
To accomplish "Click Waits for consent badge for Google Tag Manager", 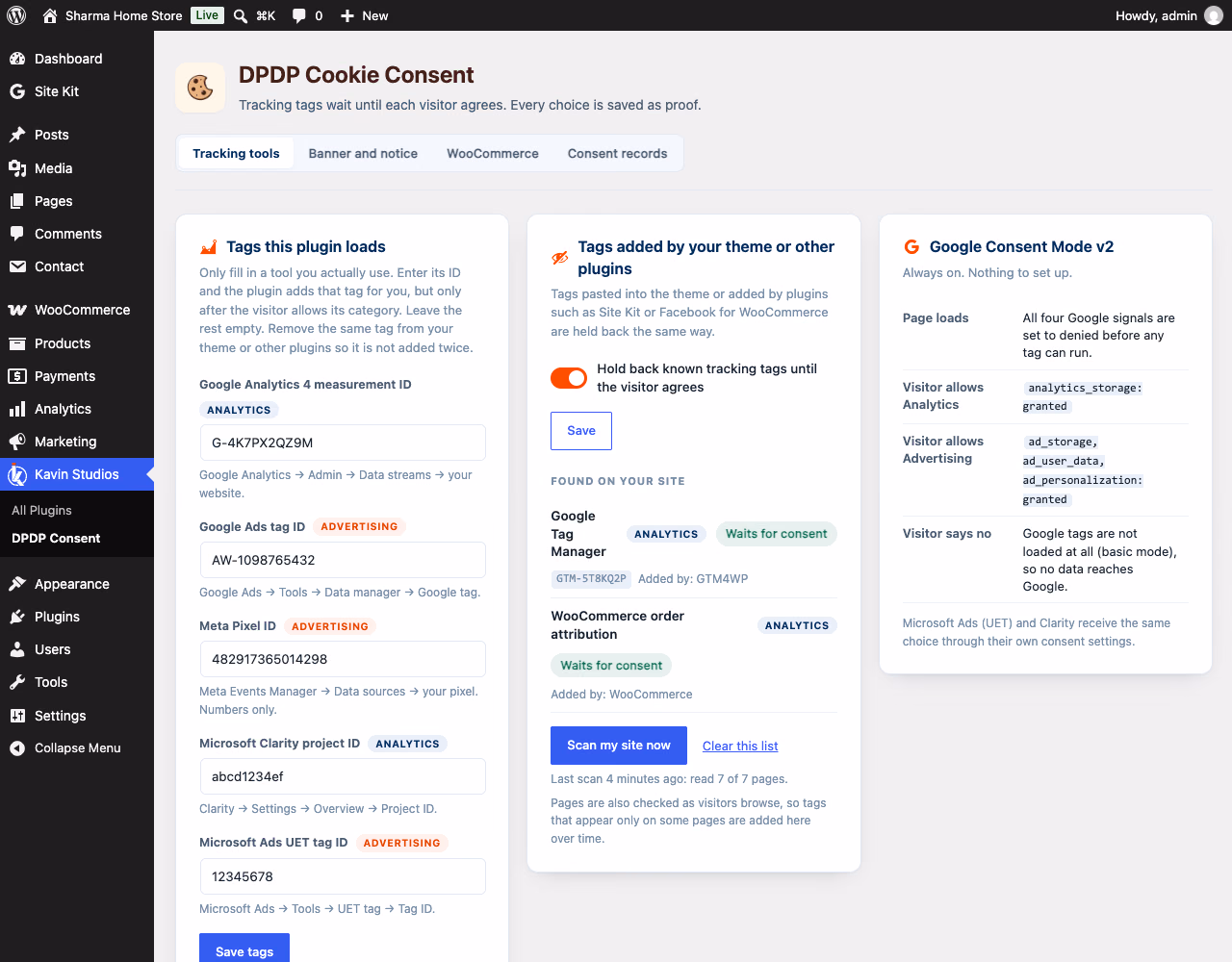I will point(776,534).
